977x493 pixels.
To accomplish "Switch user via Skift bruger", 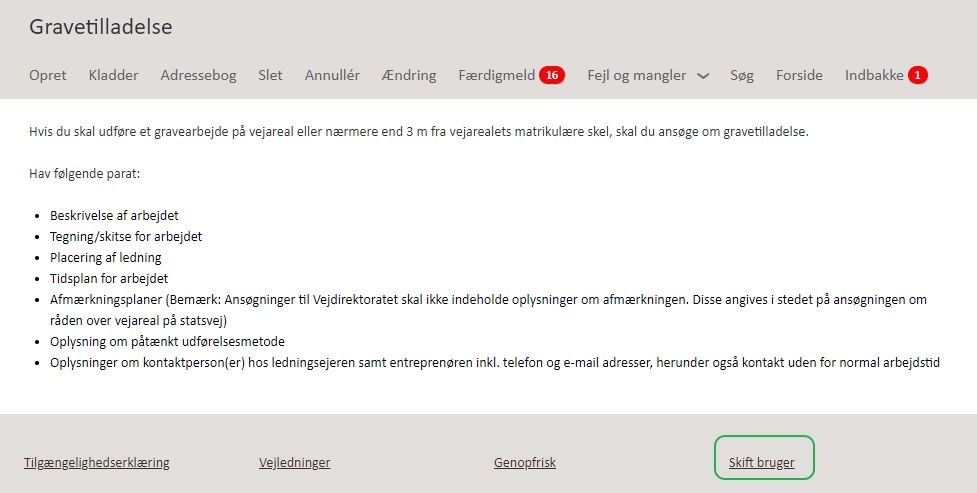I will click(762, 463).
